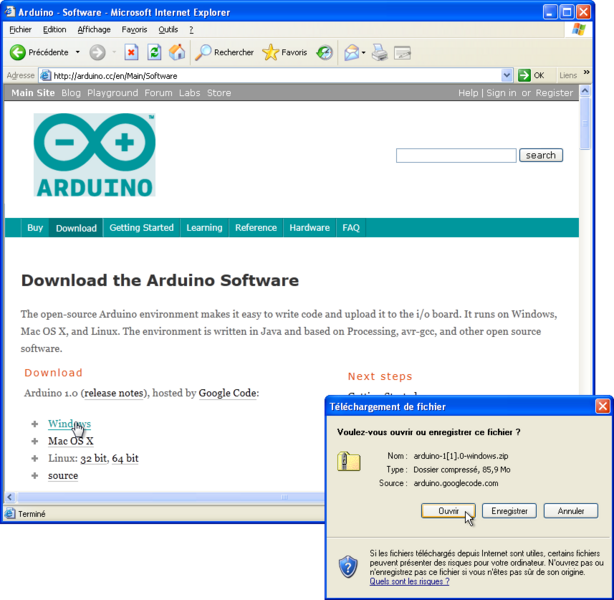Screen dimensions: 614x600
Task: Expand the Précédente back history arrow
Action: pos(77,52)
